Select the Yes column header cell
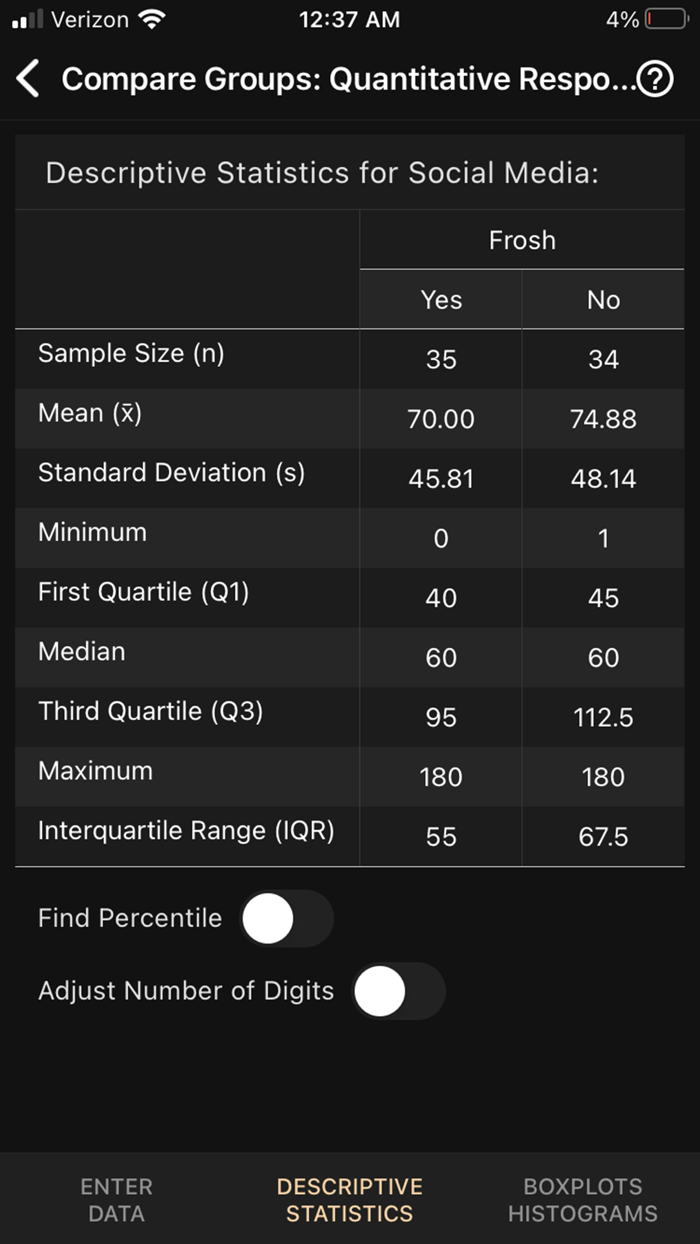The image size is (700, 1244). 440,299
